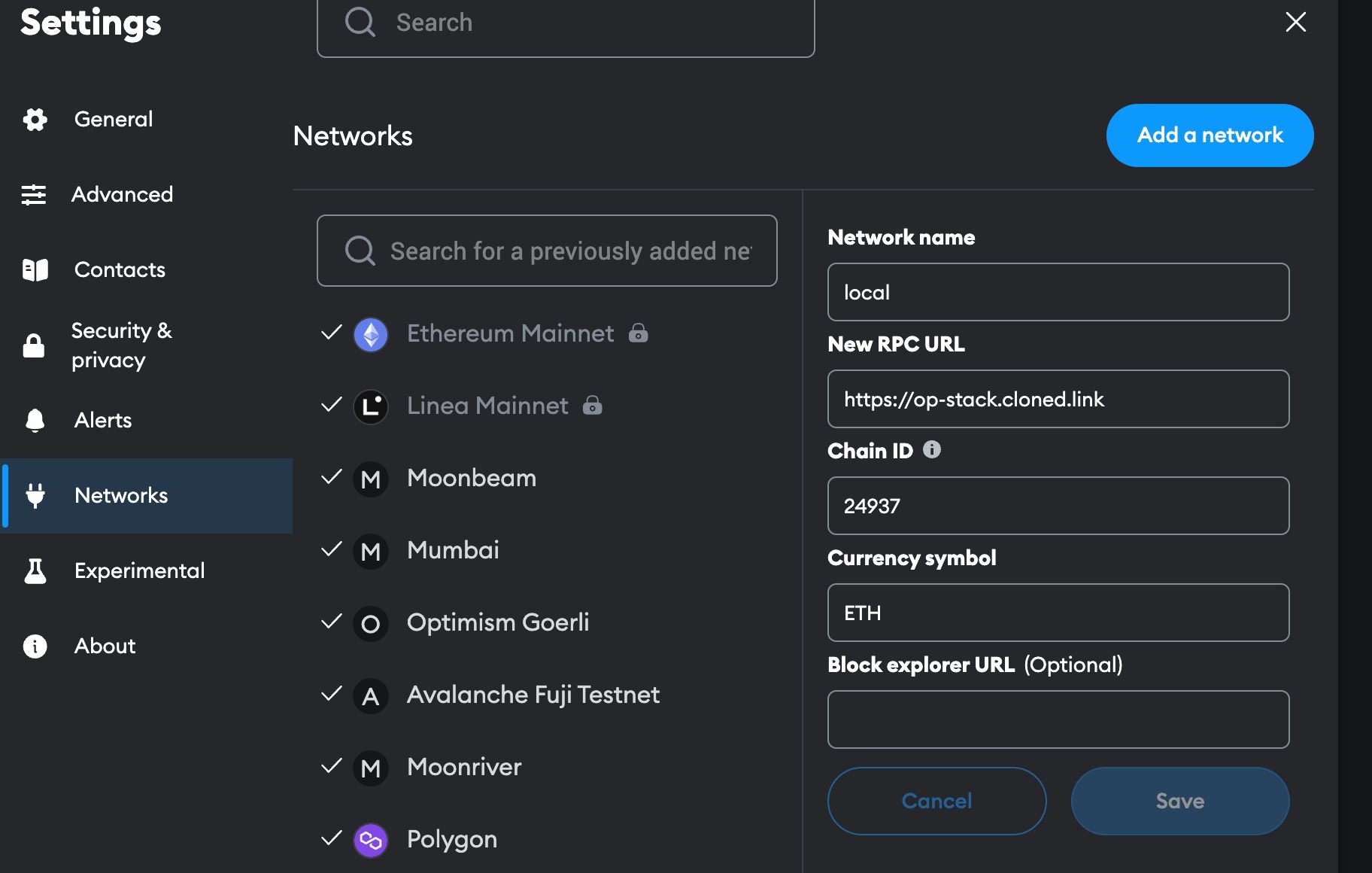Select the Moonbeam network name
Image resolution: width=1372 pixels, height=873 pixels.
coord(472,478)
